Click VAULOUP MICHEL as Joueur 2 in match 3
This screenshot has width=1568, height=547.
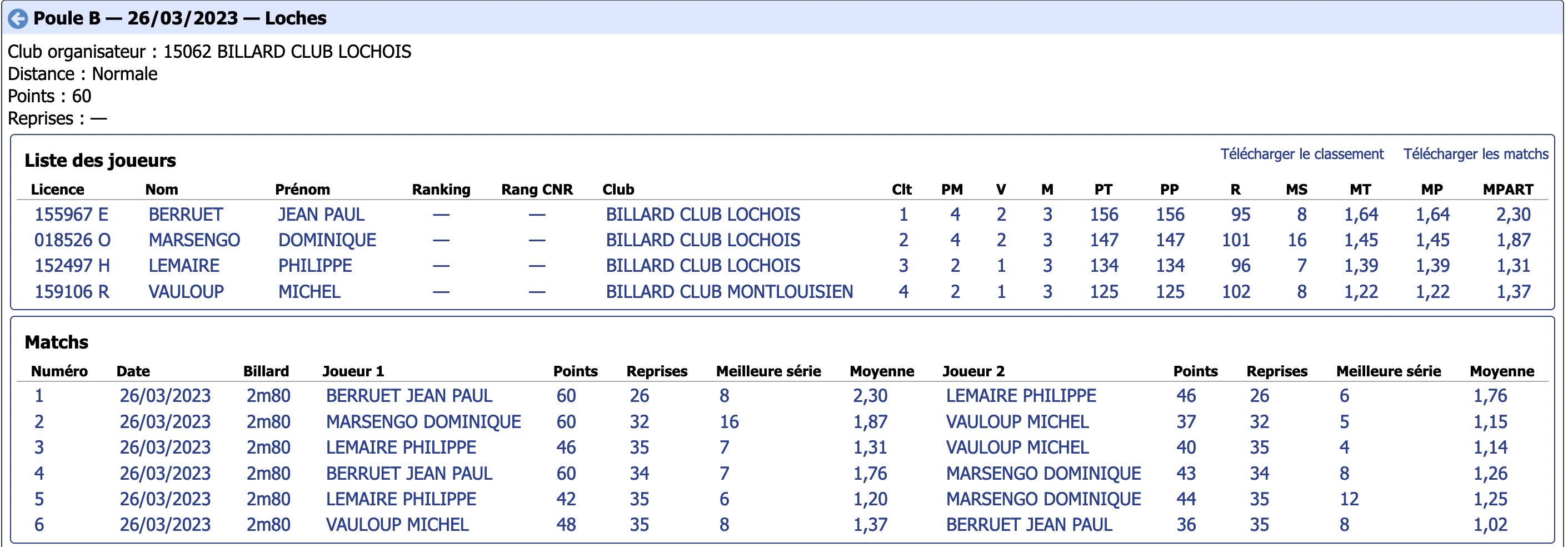pyautogui.click(x=1016, y=447)
